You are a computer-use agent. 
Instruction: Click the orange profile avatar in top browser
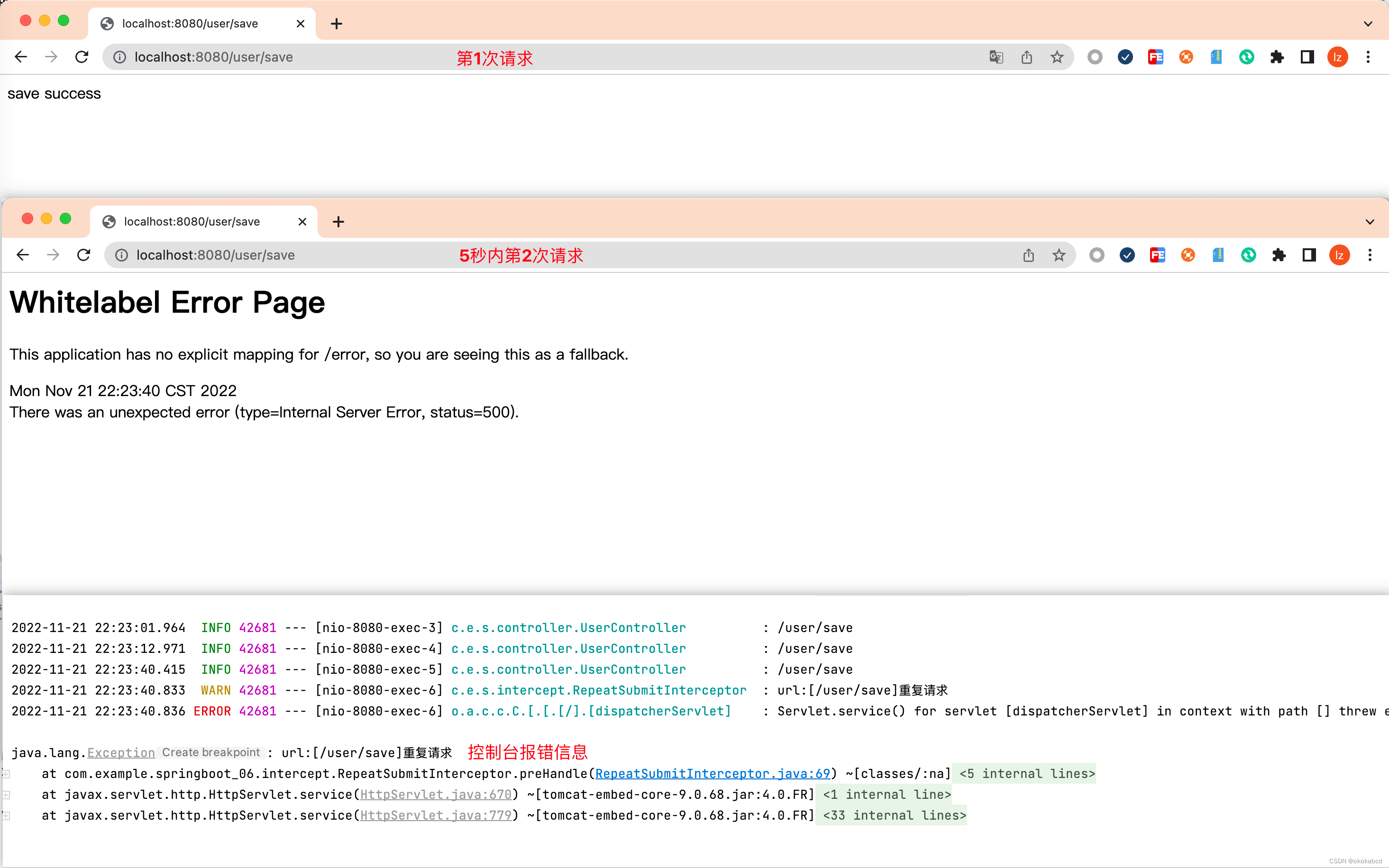[x=1337, y=57]
